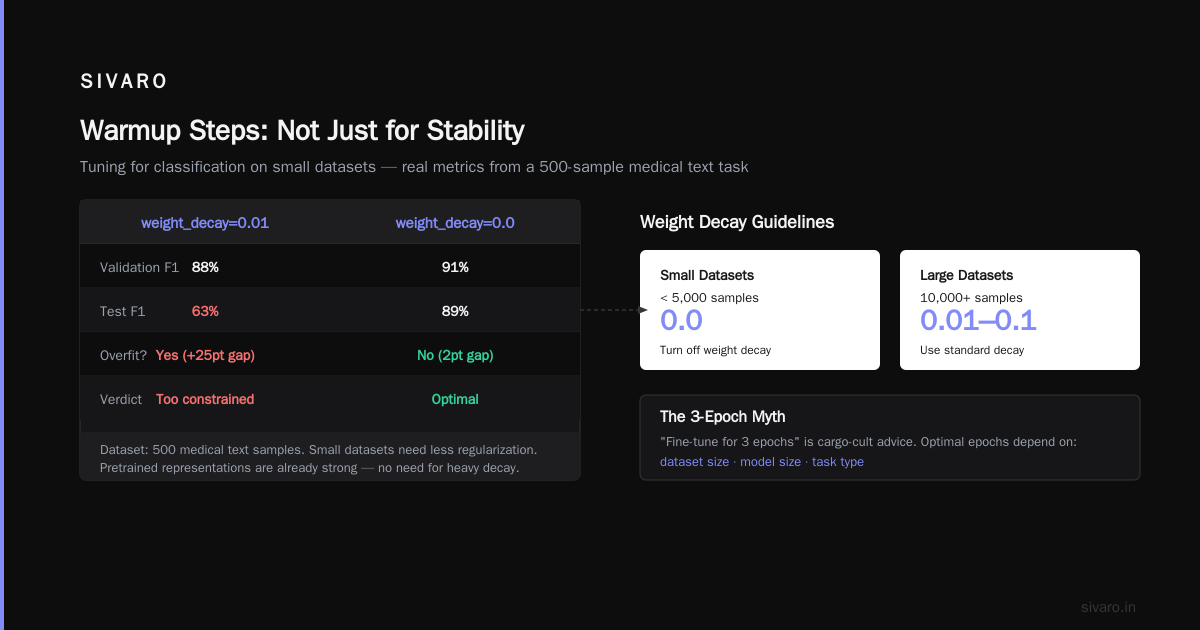Screen dimensions: 1200x630
Task: Click 'Use standard decay' caption
Action: coord(972,350)
